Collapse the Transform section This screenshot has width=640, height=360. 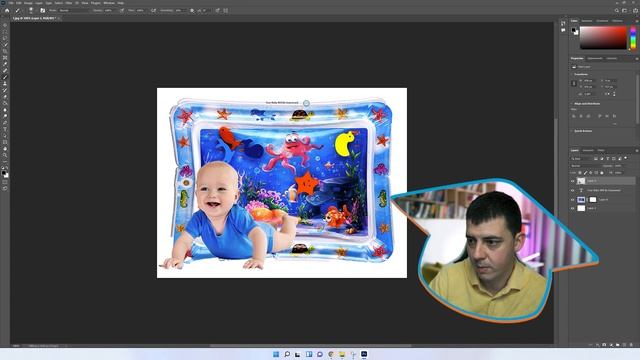coord(572,74)
